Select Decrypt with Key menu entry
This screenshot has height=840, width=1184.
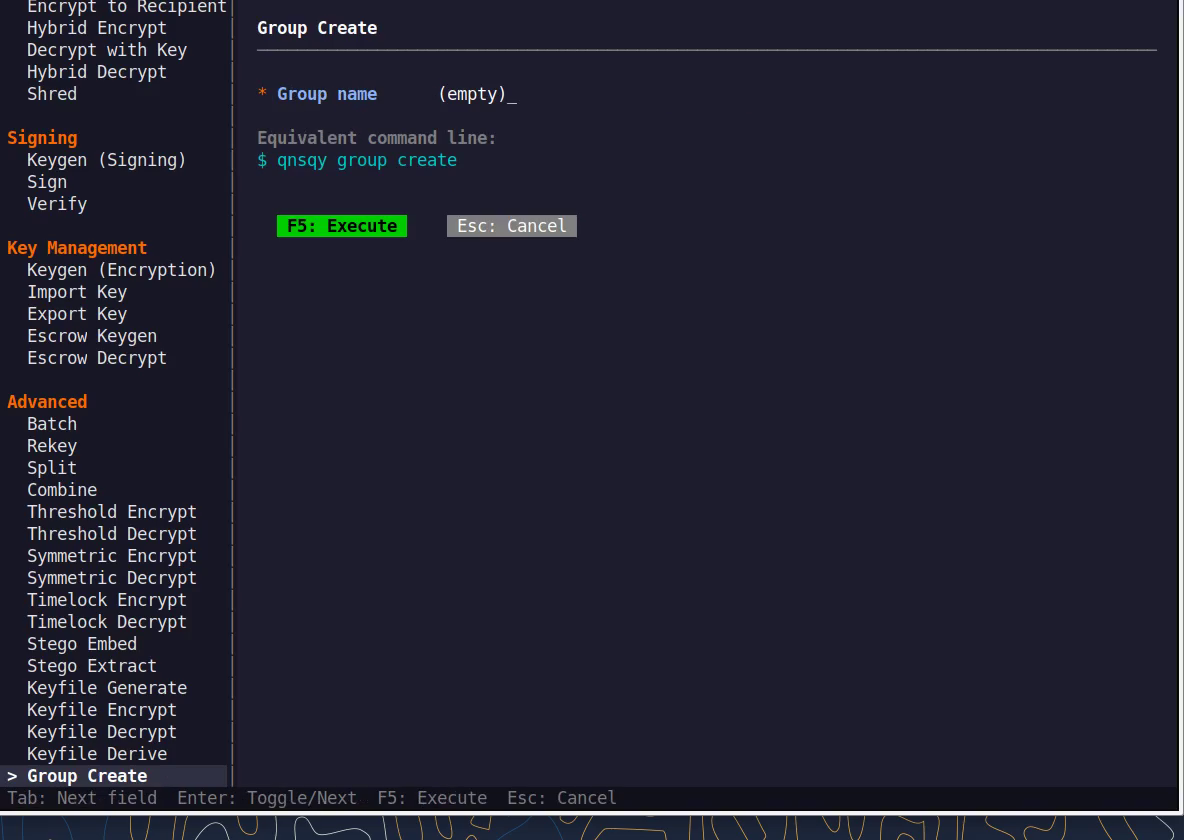(x=106, y=50)
